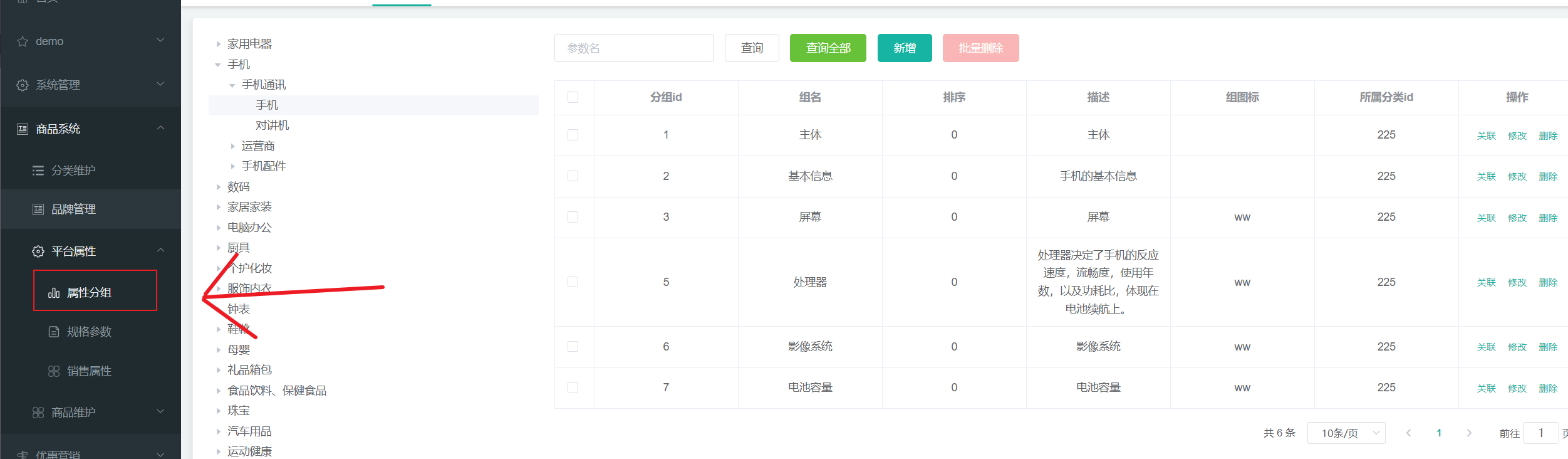This screenshot has height=459, width=1568.
Task: Open the 销售属性 menu item
Action: [x=91, y=371]
